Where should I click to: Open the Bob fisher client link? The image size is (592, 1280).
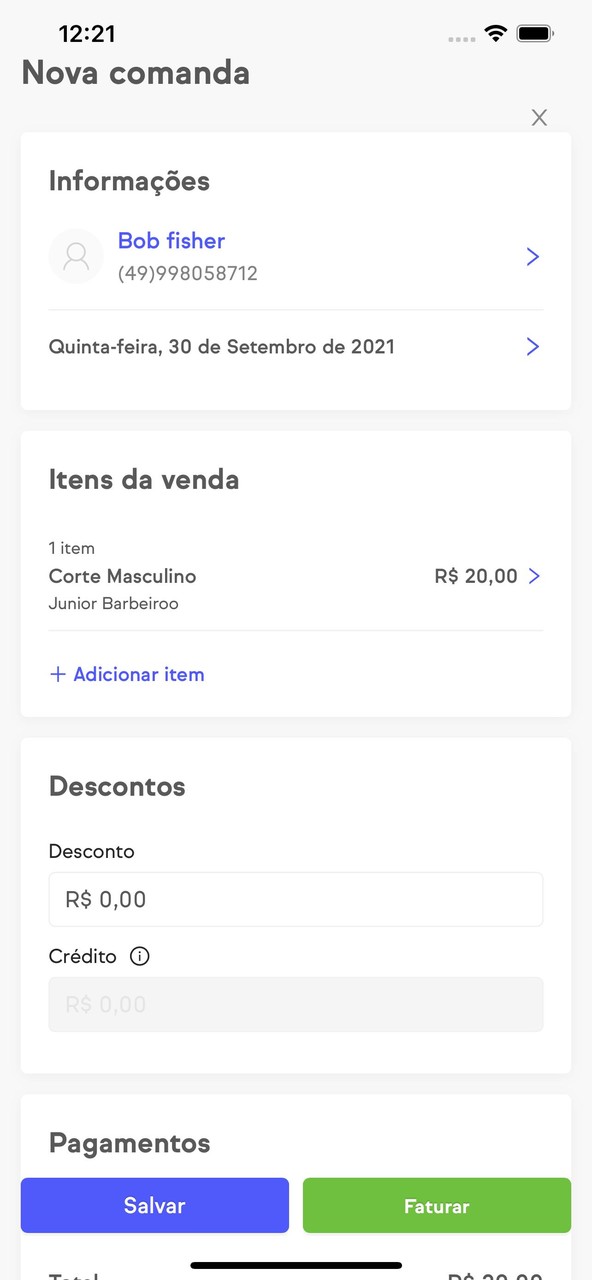(171, 240)
